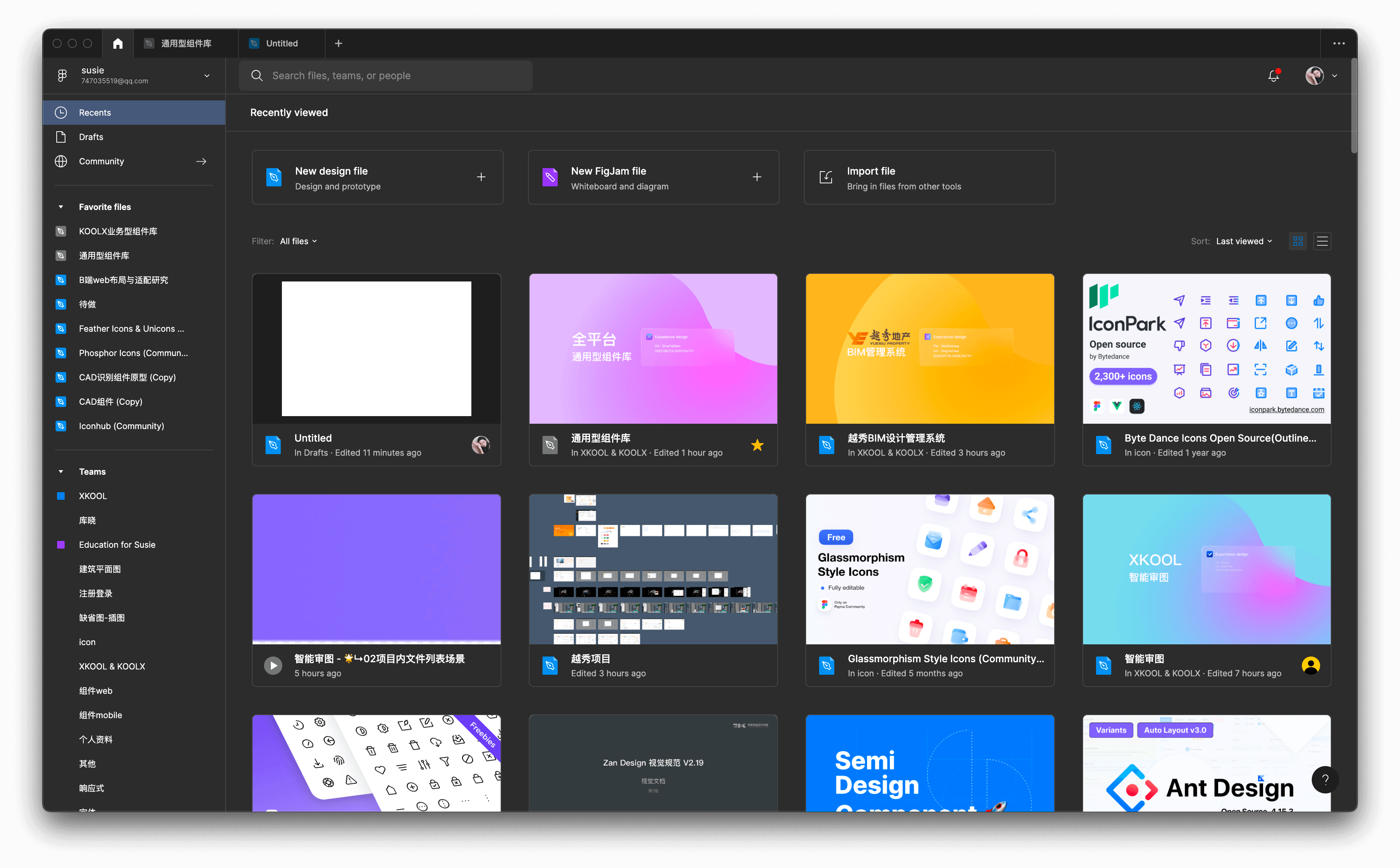Click plus icon on New FigJam file
Screen dimensions: 1400x868
757,177
